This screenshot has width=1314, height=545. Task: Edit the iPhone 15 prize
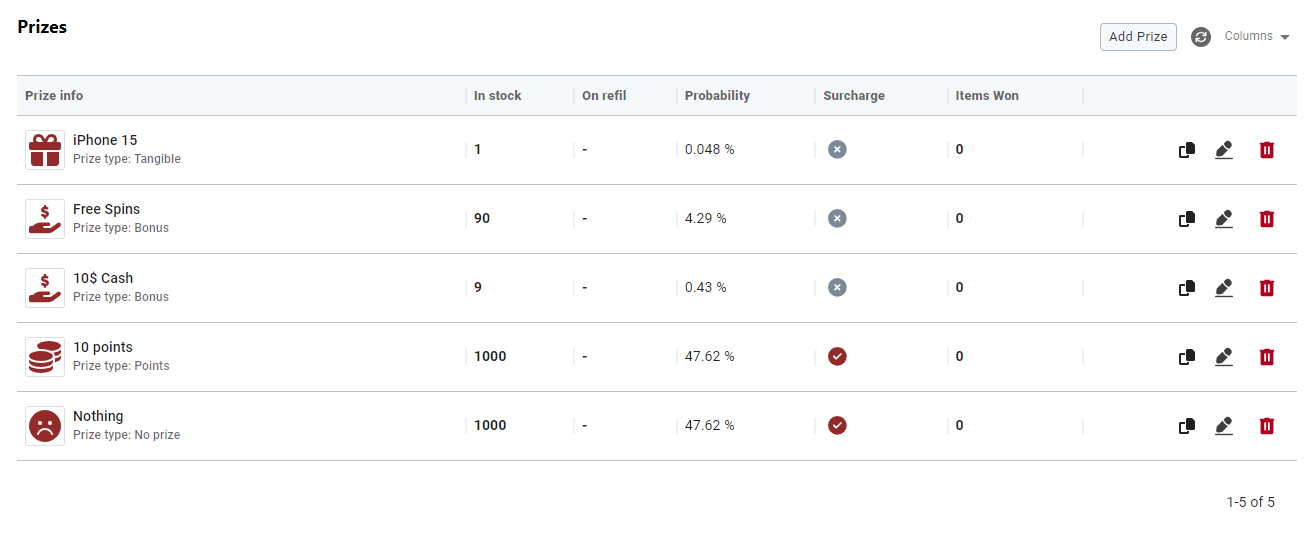coord(1224,150)
